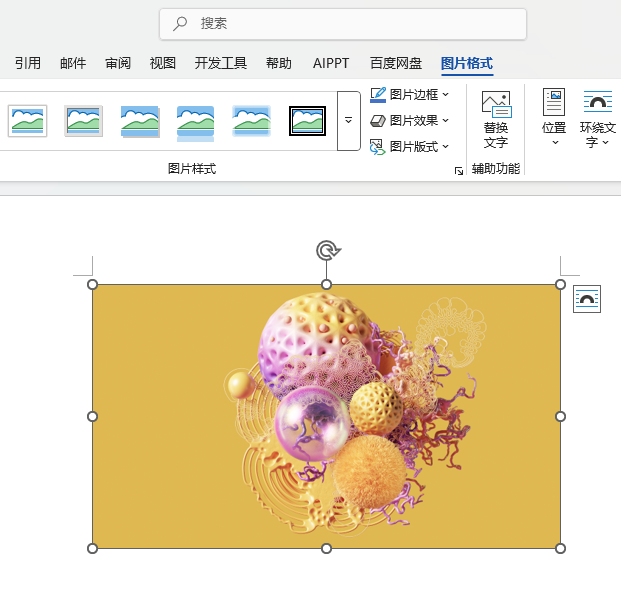Click the top-left resize handle of the image
621x603 pixels.
pos(92,285)
